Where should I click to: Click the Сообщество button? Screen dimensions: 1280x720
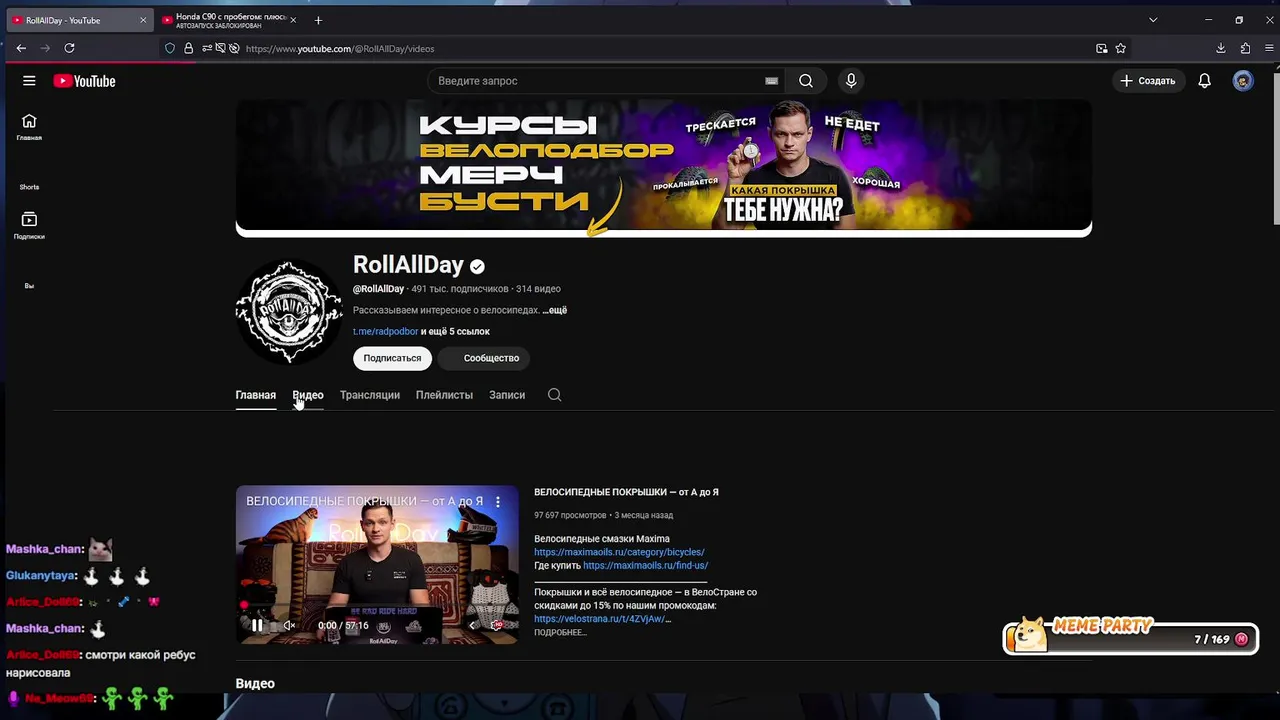pyautogui.click(x=485, y=358)
